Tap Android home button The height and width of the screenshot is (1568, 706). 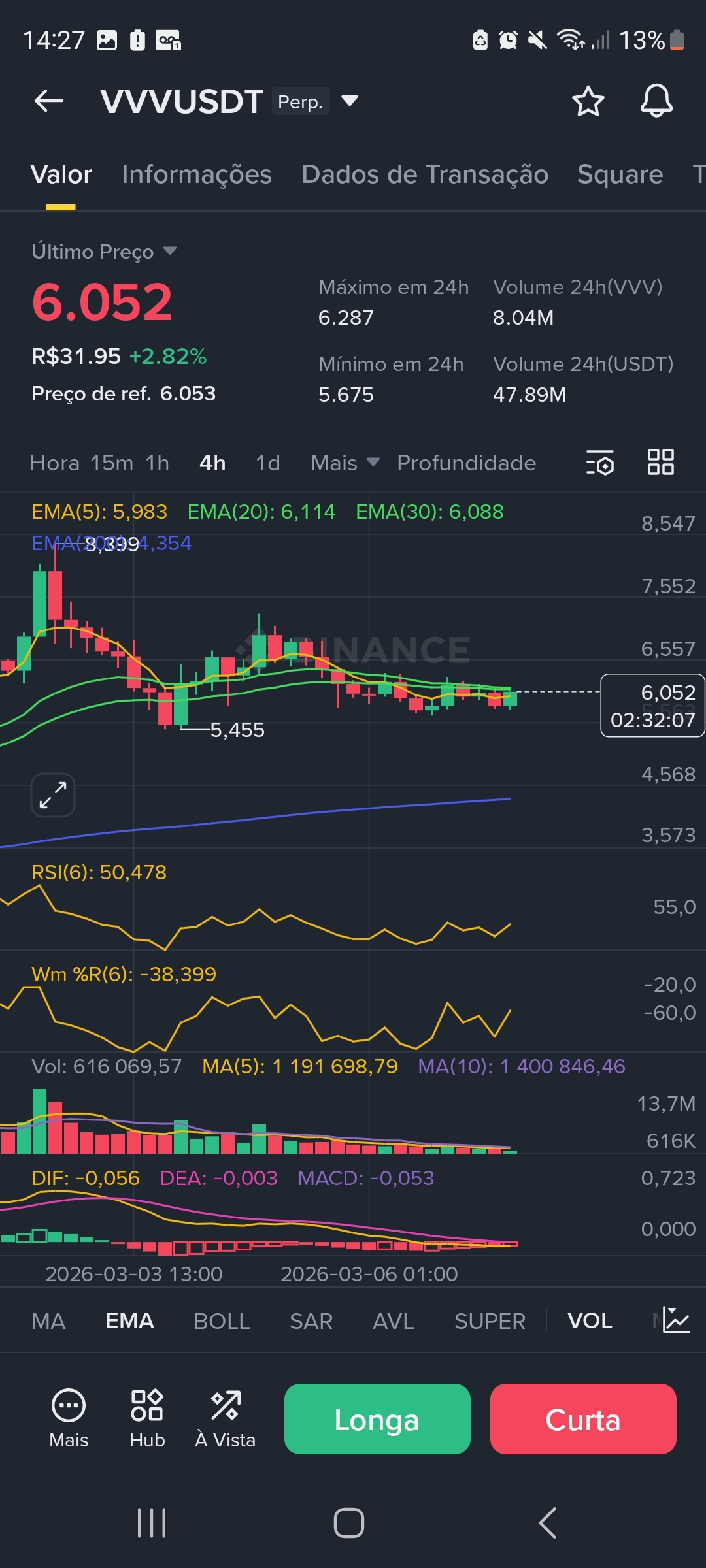coord(349,1523)
